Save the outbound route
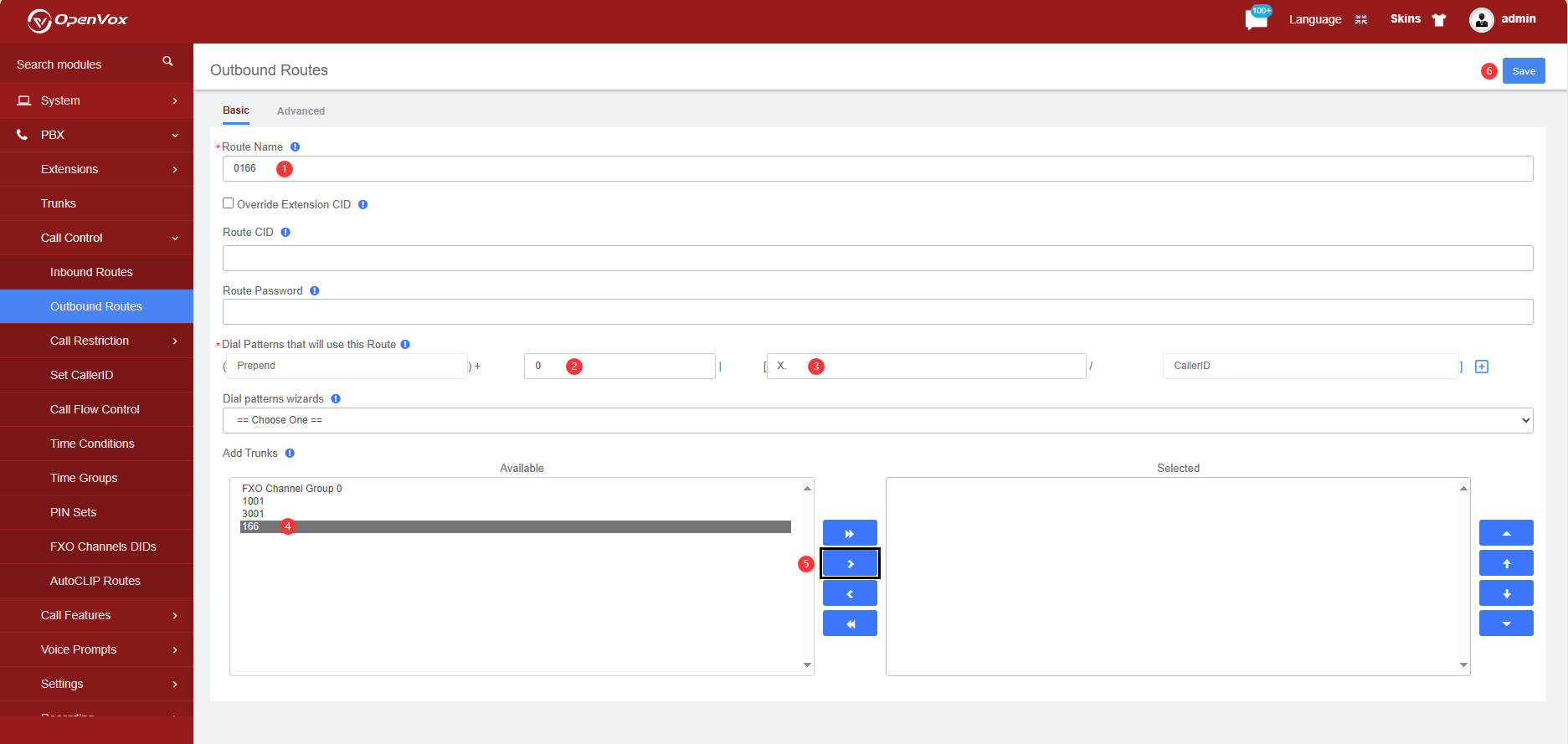Screen dimensions: 1568x744 coord(1524,71)
